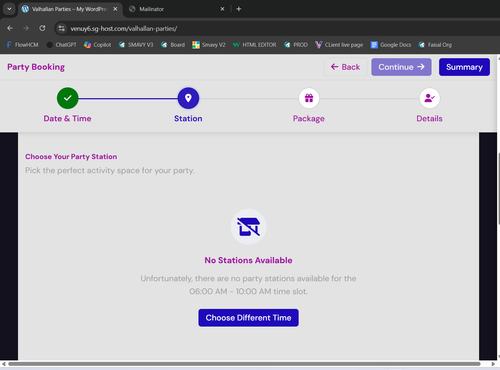
Task: Click the Party Booking title
Action: tap(36, 67)
